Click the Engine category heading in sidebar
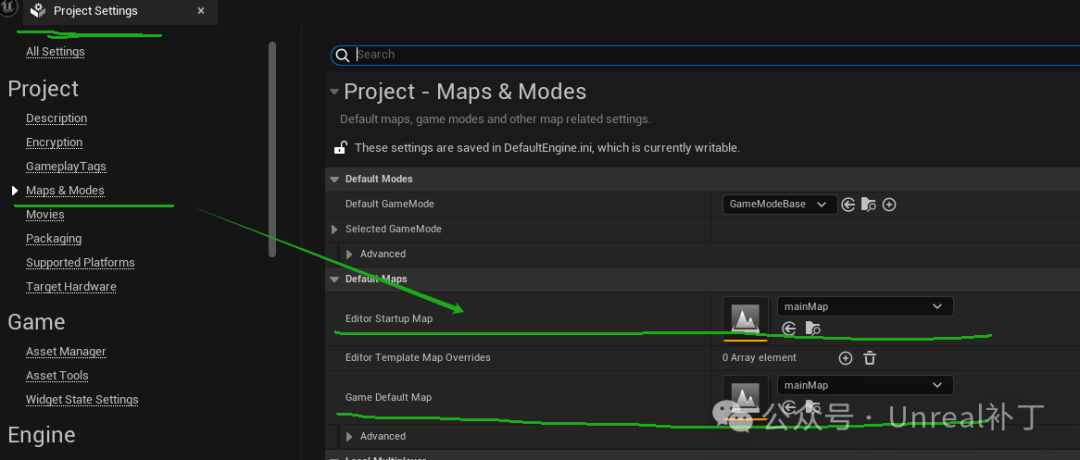 pyautogui.click(x=41, y=435)
